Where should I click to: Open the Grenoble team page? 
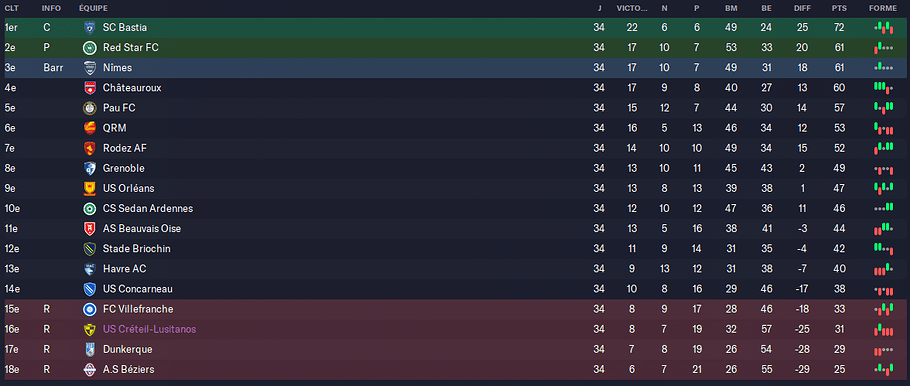click(124, 168)
